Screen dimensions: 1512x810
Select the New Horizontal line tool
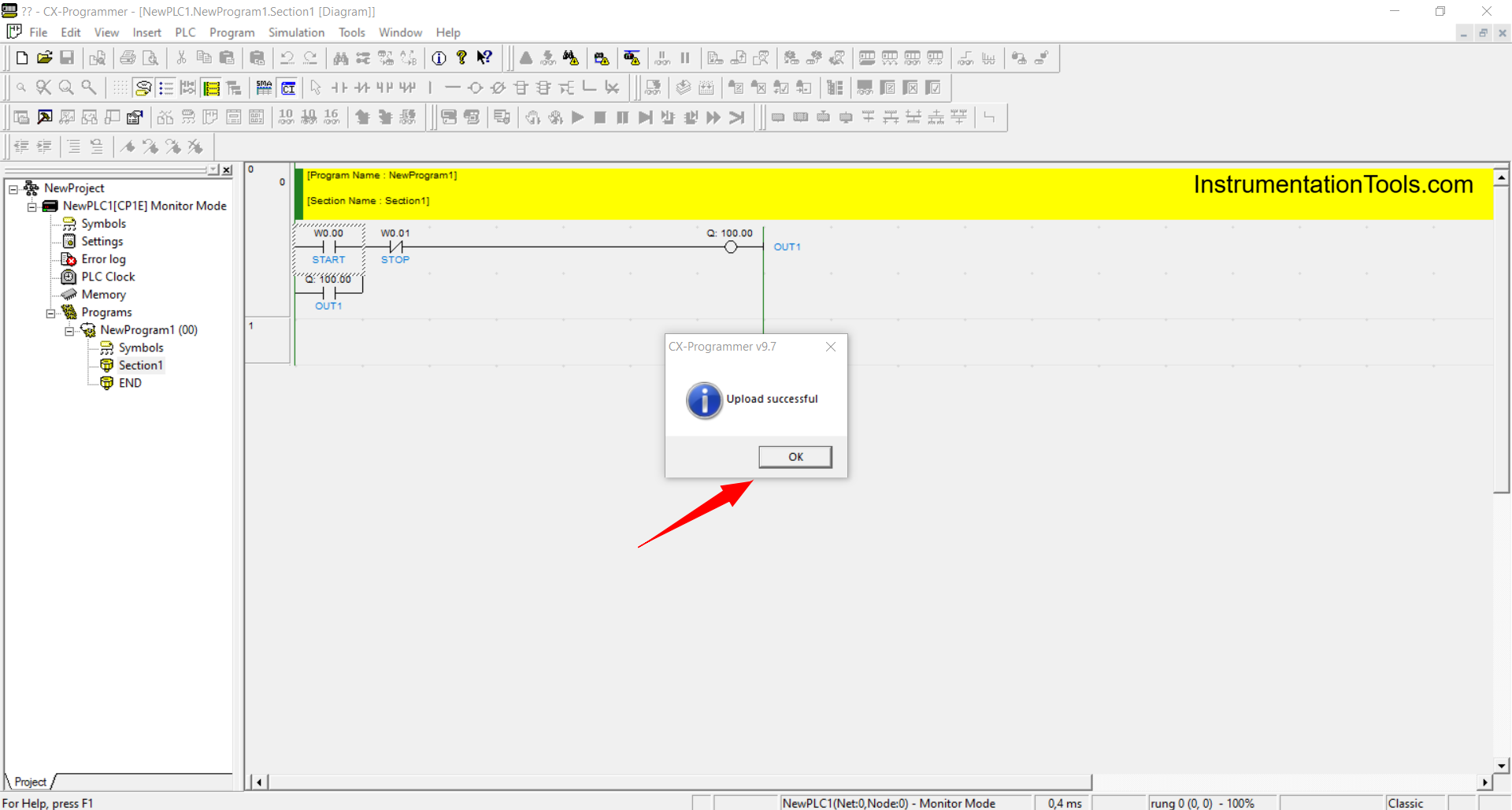tap(452, 87)
